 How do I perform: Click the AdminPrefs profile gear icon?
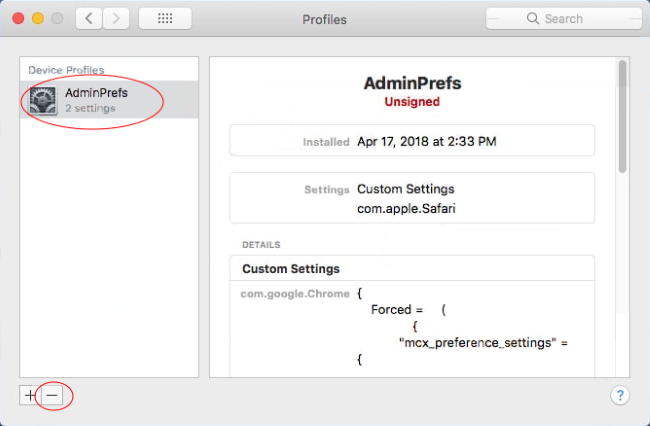[44, 100]
